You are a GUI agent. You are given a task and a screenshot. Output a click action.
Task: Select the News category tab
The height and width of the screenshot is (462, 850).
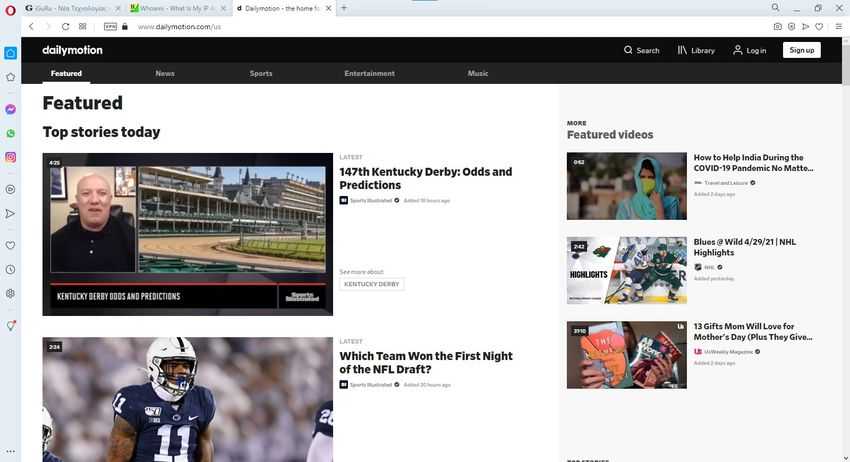tap(165, 73)
